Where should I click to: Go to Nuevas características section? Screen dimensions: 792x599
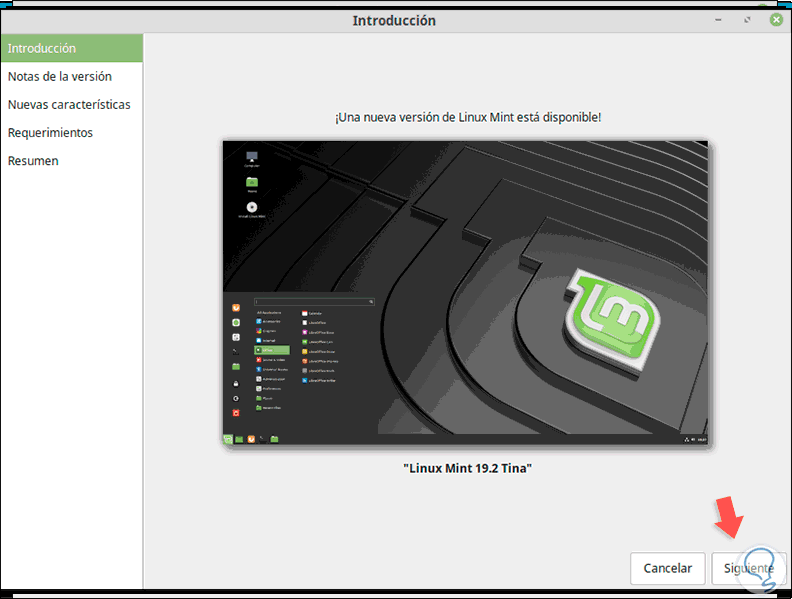pos(72,105)
